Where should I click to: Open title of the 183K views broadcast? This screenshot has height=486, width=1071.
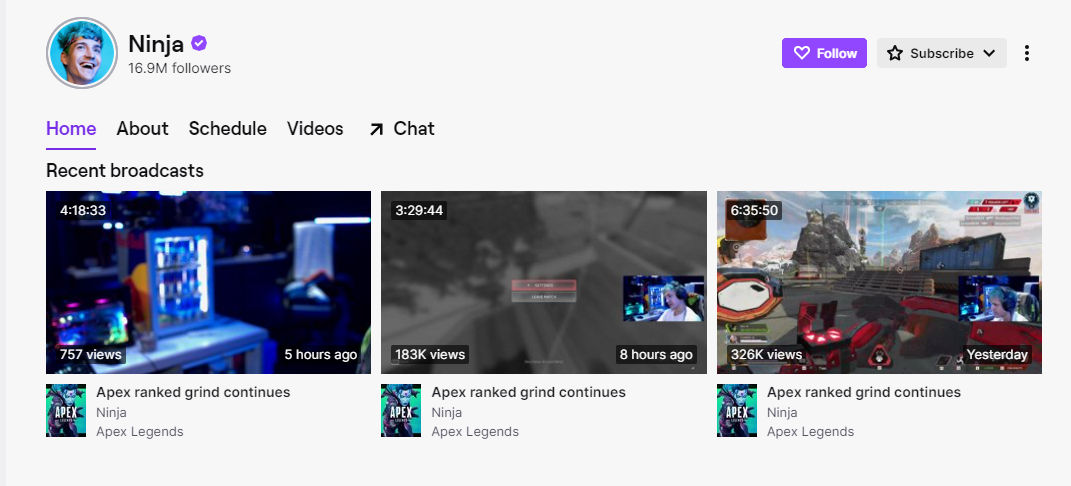point(529,392)
